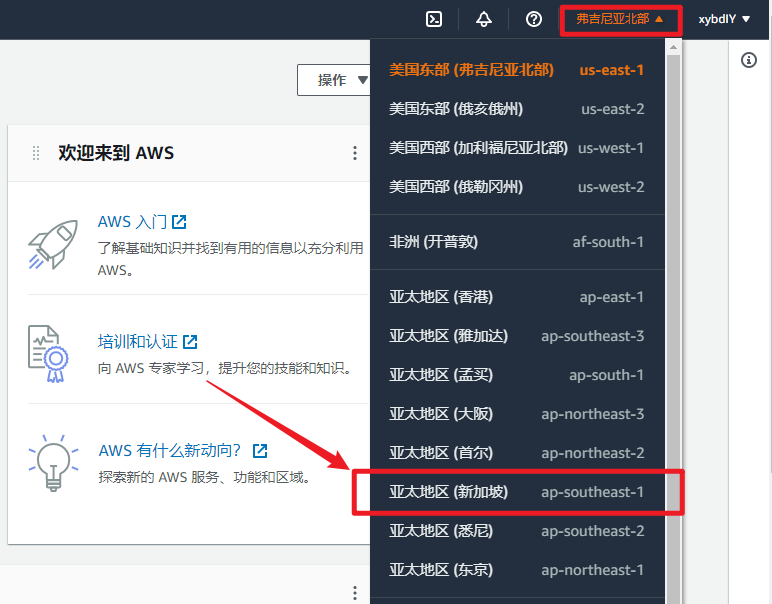Screen dimensions: 772x604
Task: Select region 亚太地区 (新加坡) ap-southeast-1
Action: click(x=517, y=492)
